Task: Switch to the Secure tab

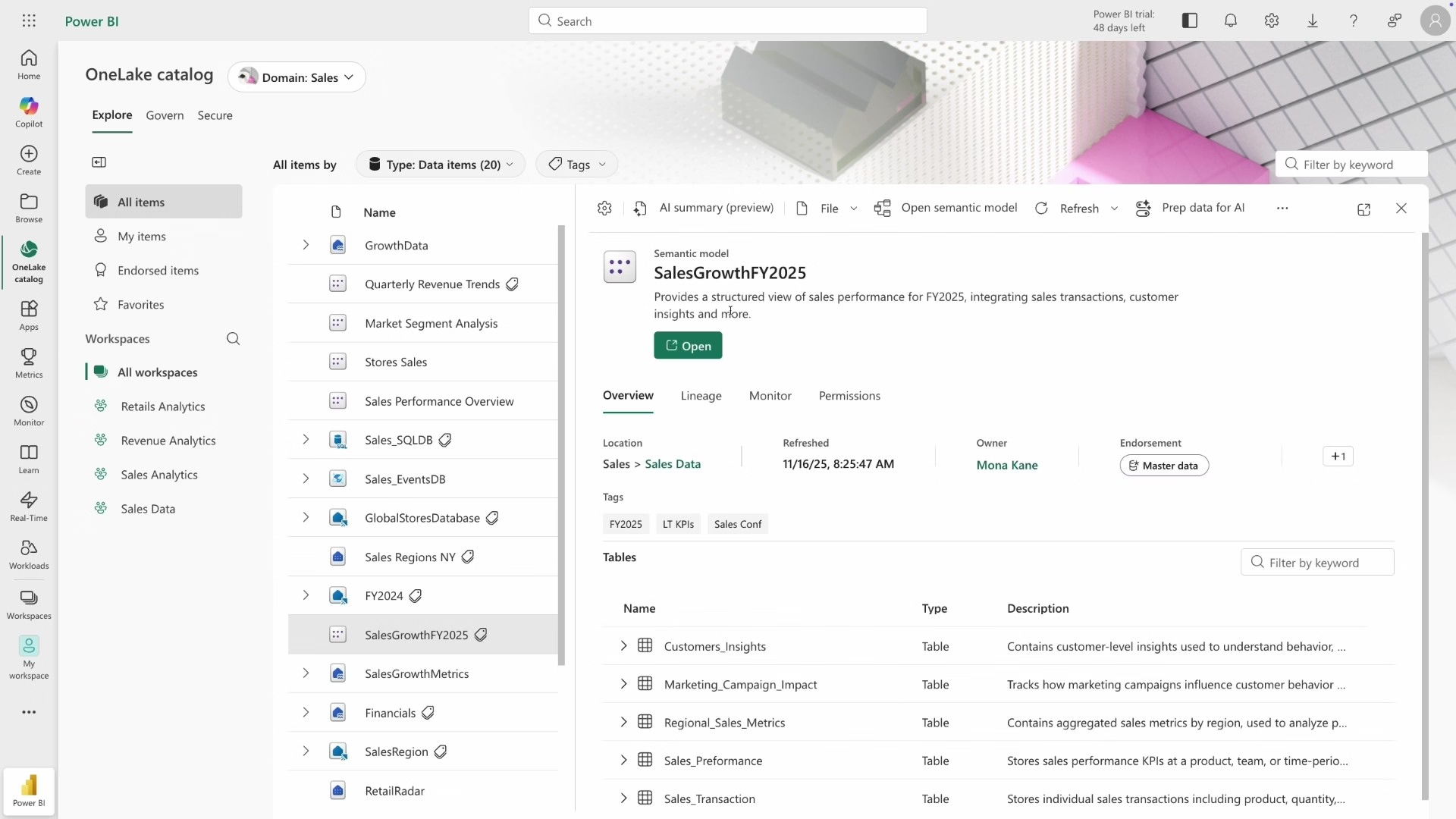Action: point(215,115)
